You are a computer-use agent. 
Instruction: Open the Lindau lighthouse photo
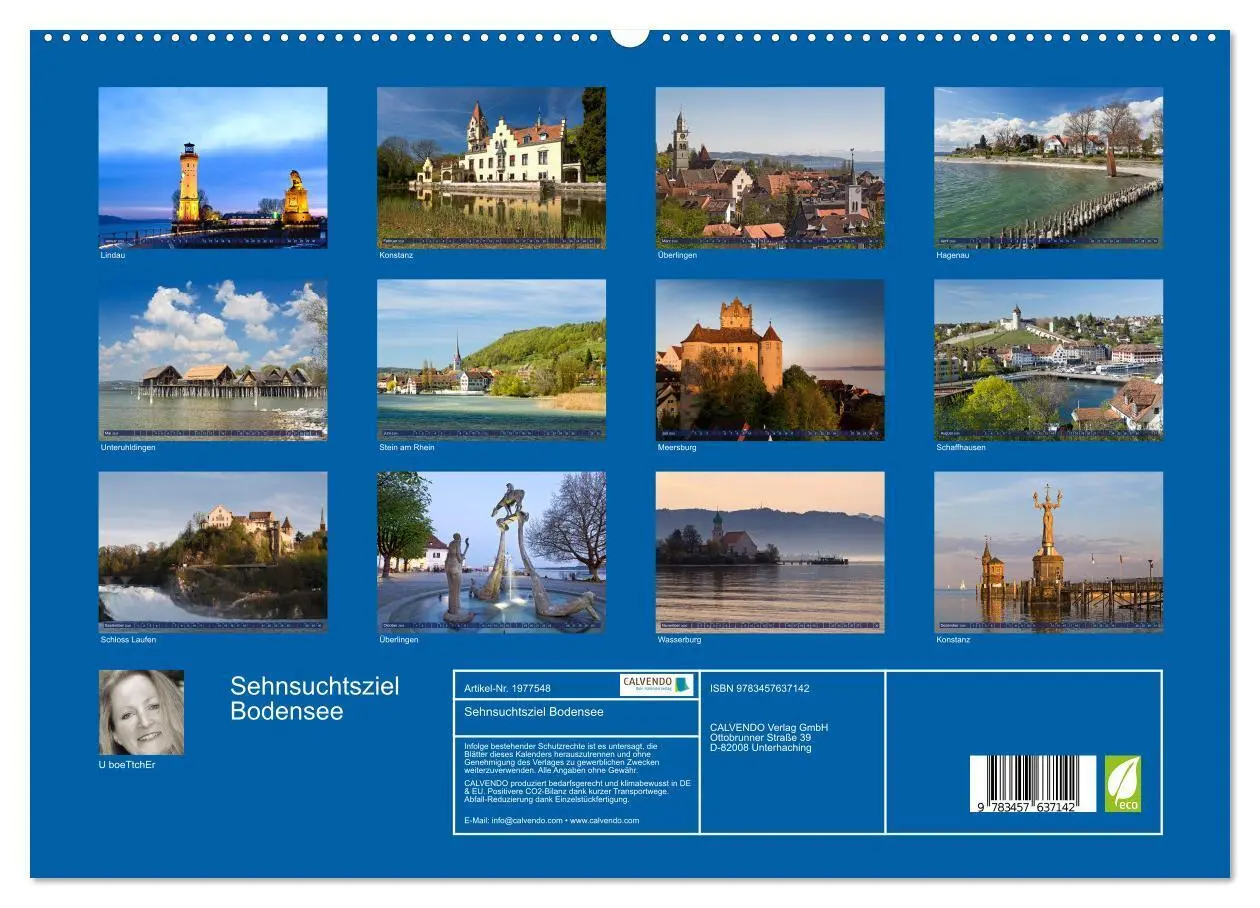click(x=213, y=167)
